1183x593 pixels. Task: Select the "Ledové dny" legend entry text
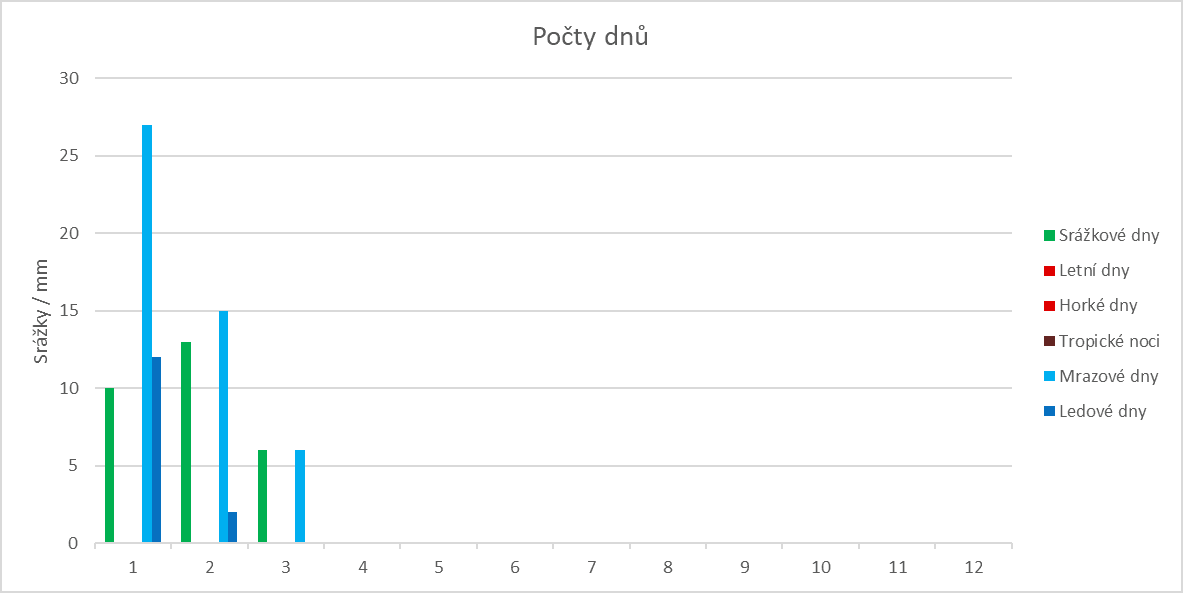click(1102, 411)
